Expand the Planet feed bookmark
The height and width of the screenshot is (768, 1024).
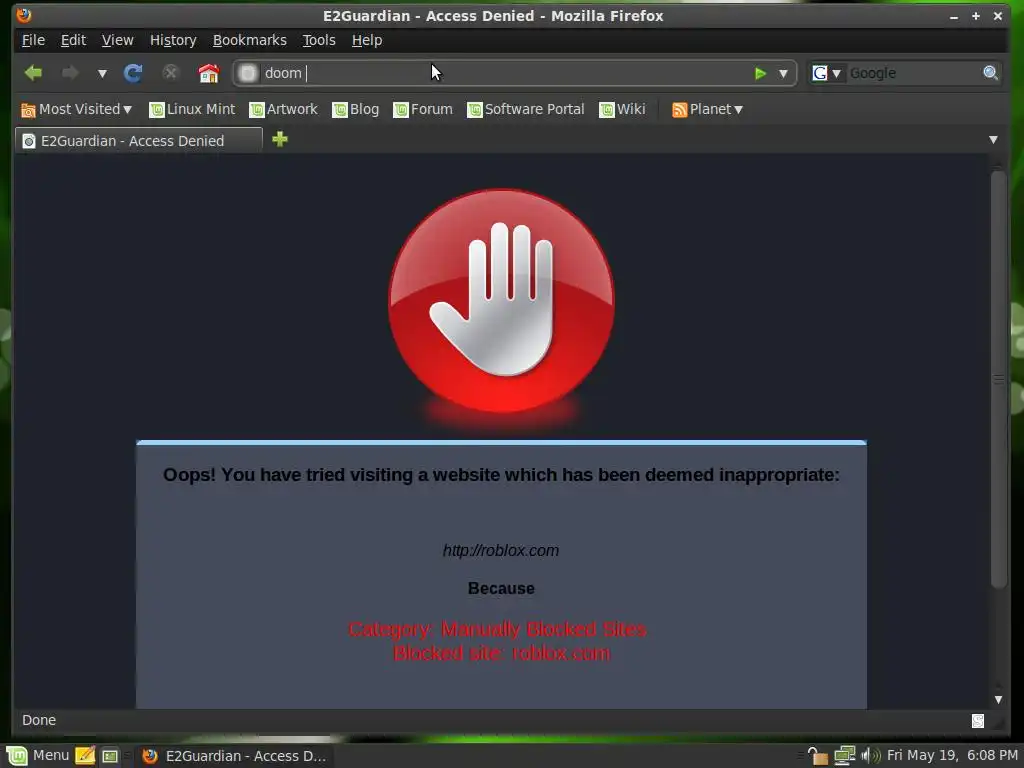tap(707, 109)
